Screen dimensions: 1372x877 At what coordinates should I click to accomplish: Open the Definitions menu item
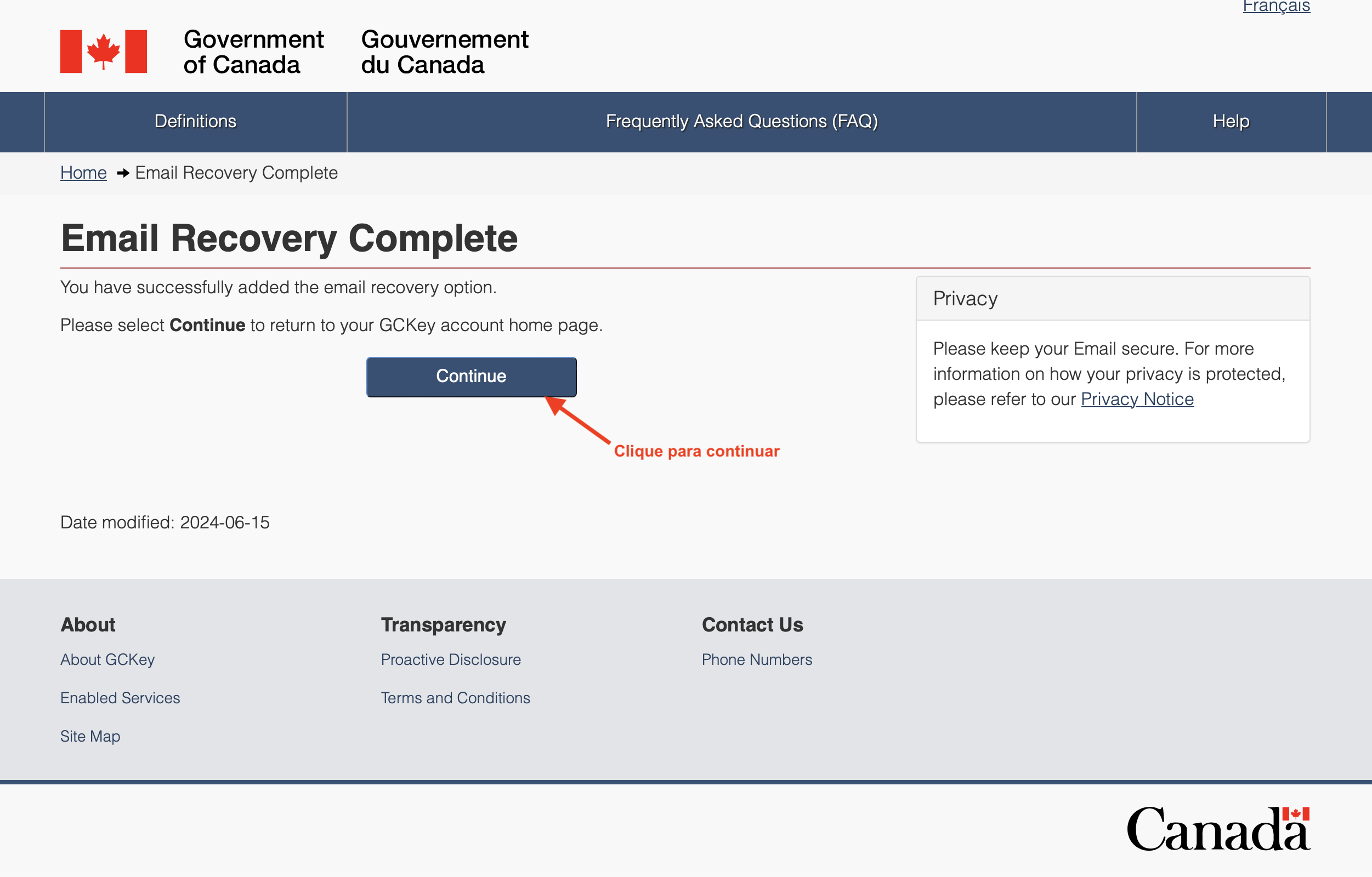coord(195,121)
